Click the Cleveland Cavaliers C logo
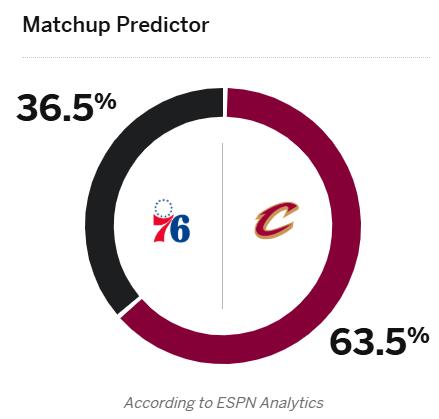The width and height of the screenshot is (439, 419). click(x=276, y=220)
